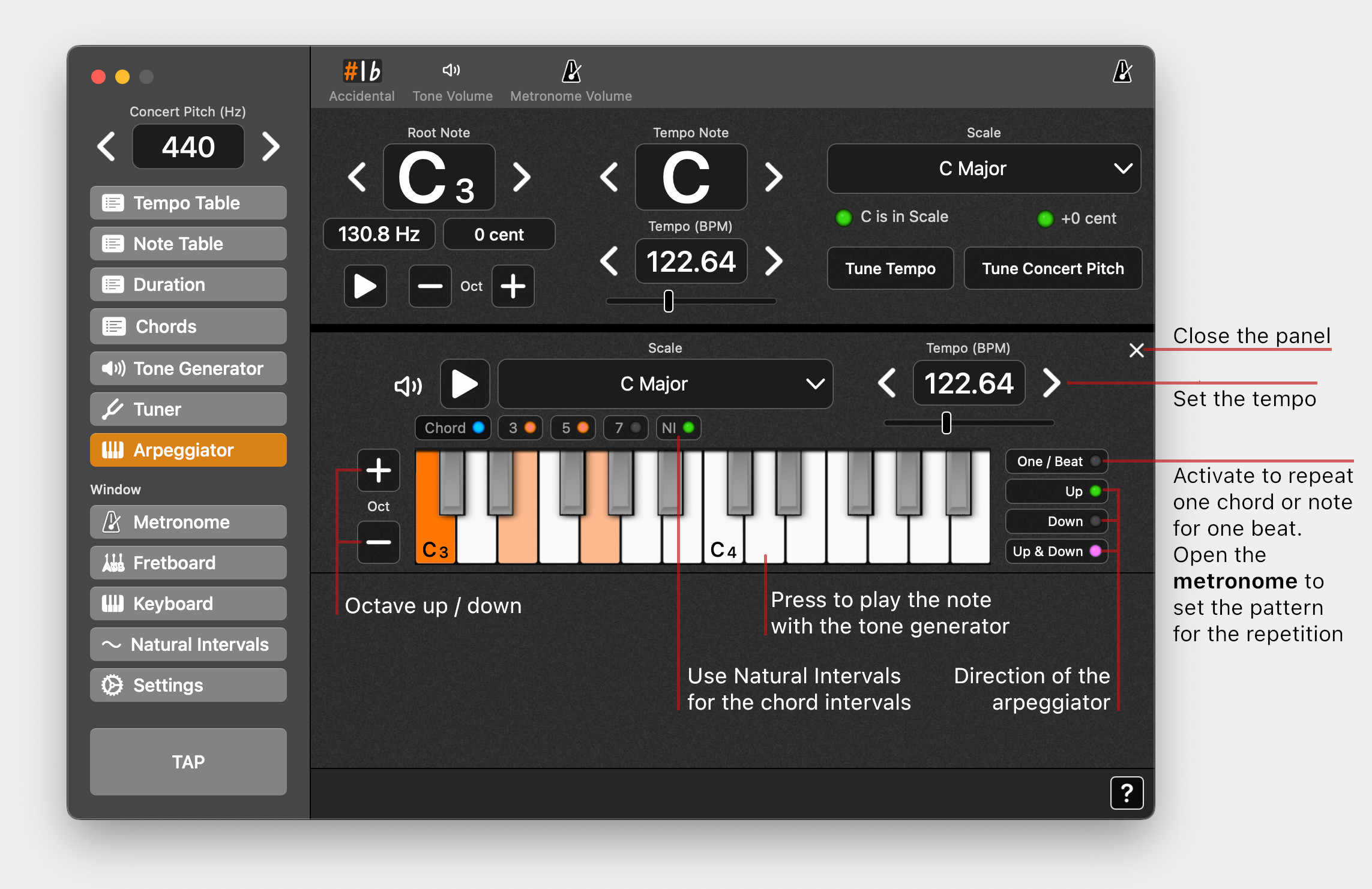
Task: Toggle Chord mode
Action: click(x=453, y=428)
